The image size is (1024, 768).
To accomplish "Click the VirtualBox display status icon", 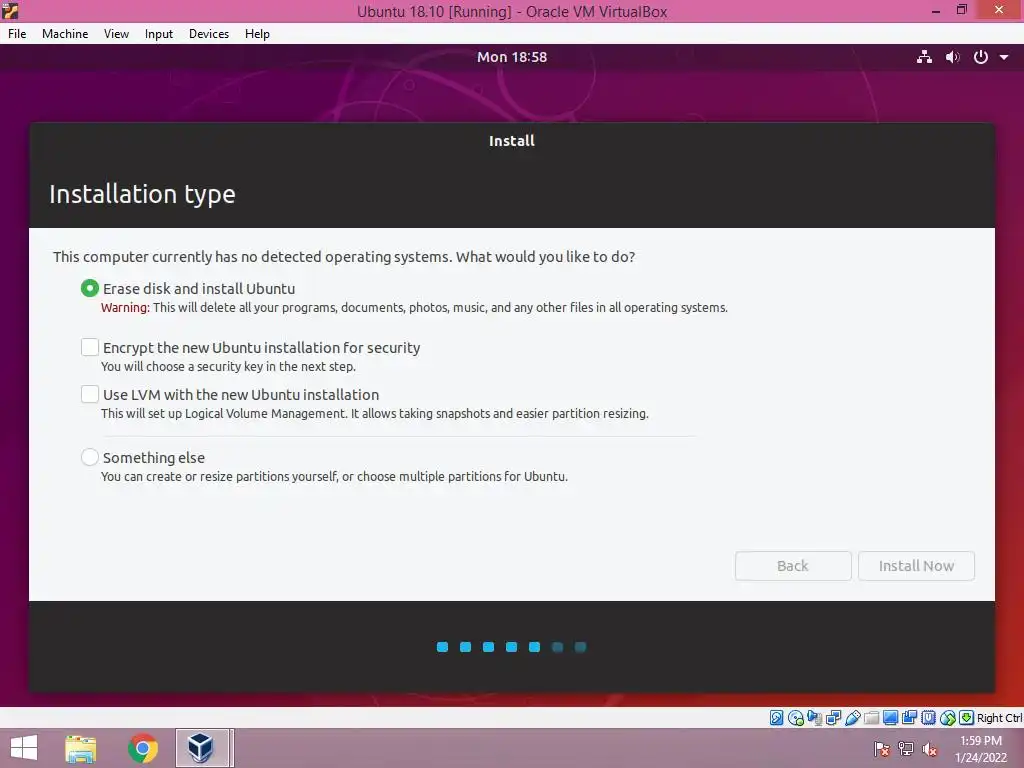I will coord(890,718).
